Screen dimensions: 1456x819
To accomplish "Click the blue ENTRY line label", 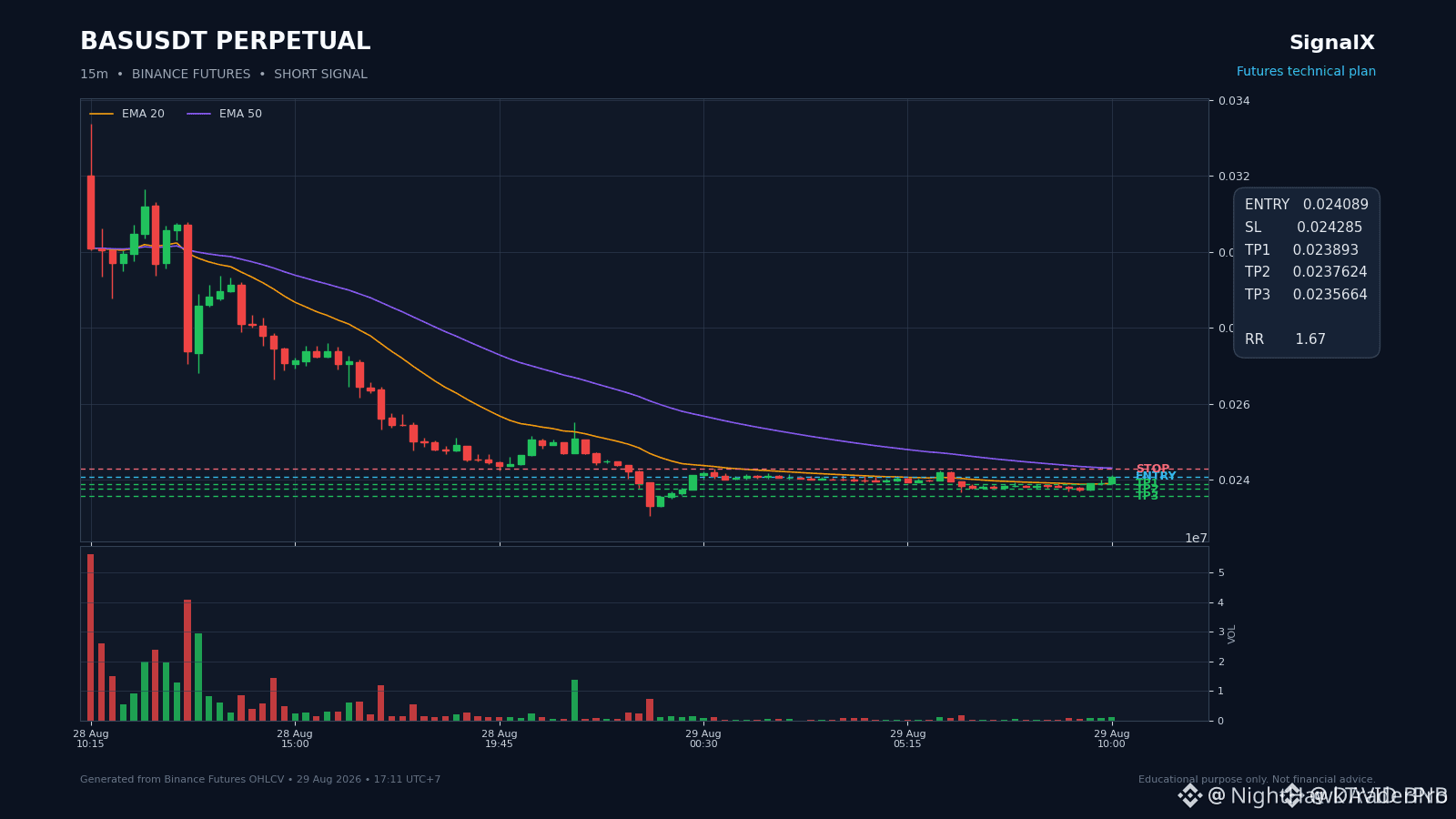I will (1156, 476).
